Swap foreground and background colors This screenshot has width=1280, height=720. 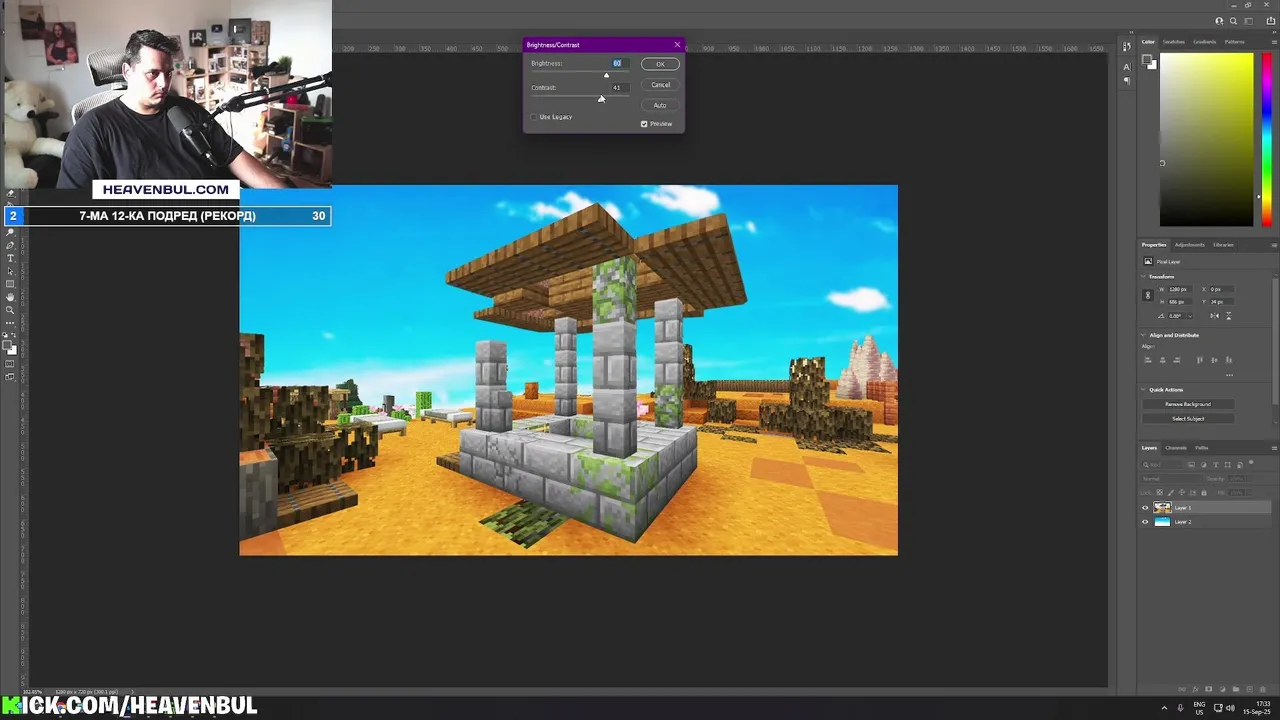click(14, 334)
